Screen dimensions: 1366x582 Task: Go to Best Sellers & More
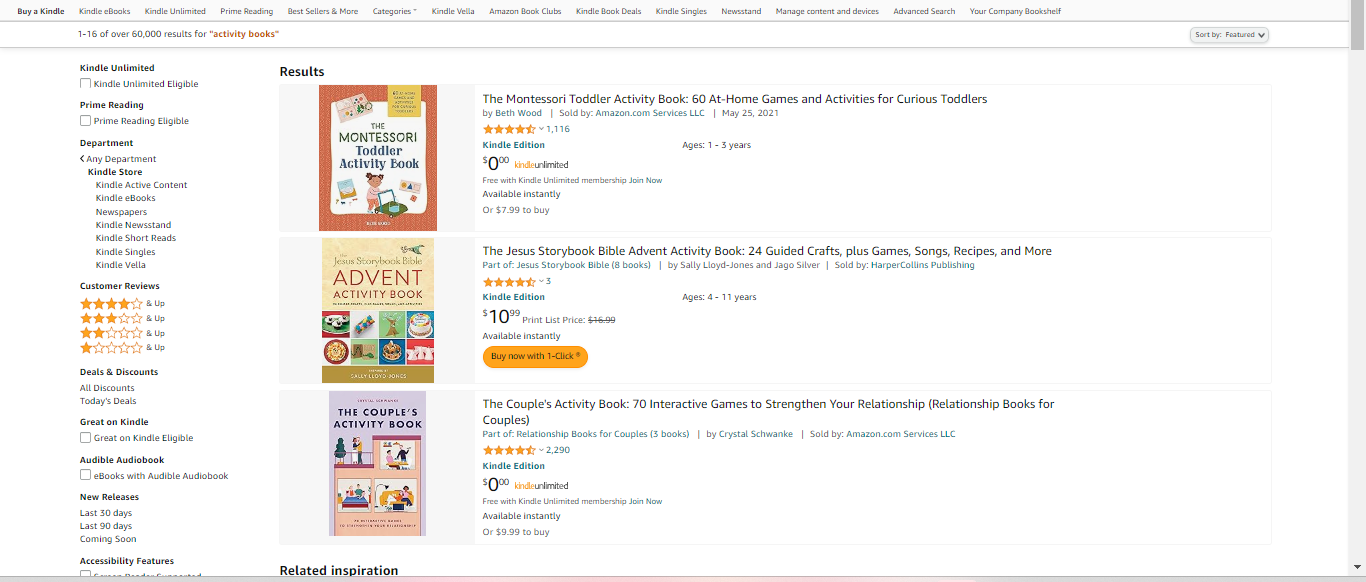tap(323, 11)
